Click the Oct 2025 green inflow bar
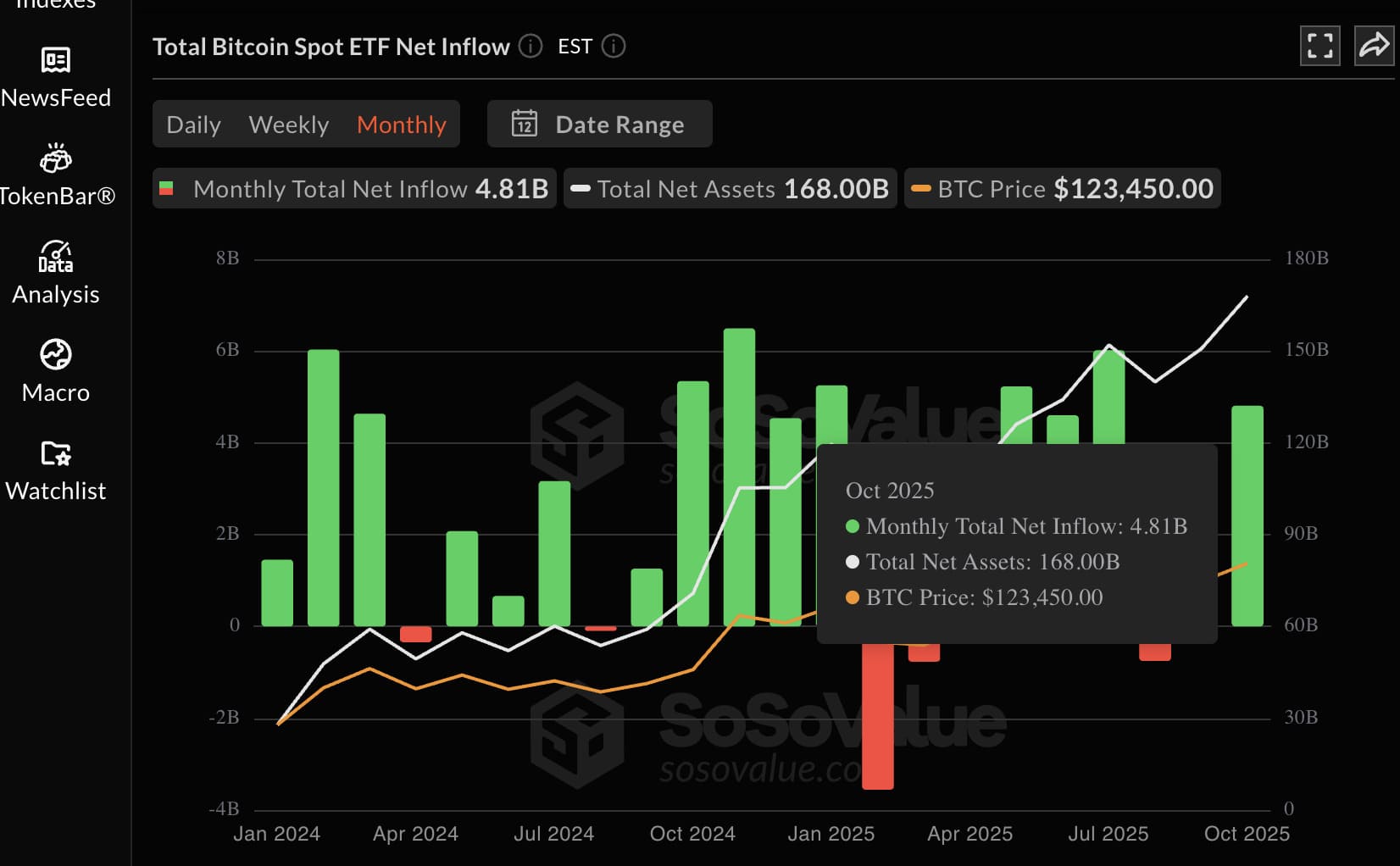1400x866 pixels. click(x=1247, y=515)
